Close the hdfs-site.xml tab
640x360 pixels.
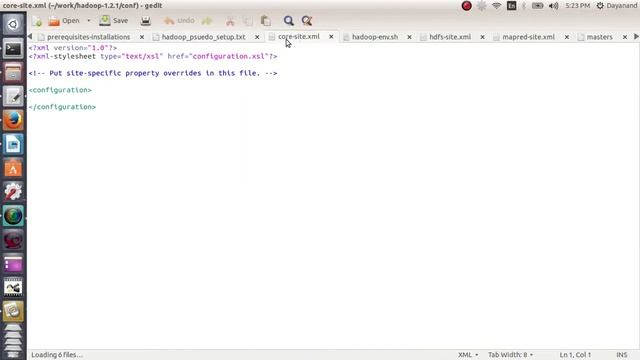click(x=482, y=37)
